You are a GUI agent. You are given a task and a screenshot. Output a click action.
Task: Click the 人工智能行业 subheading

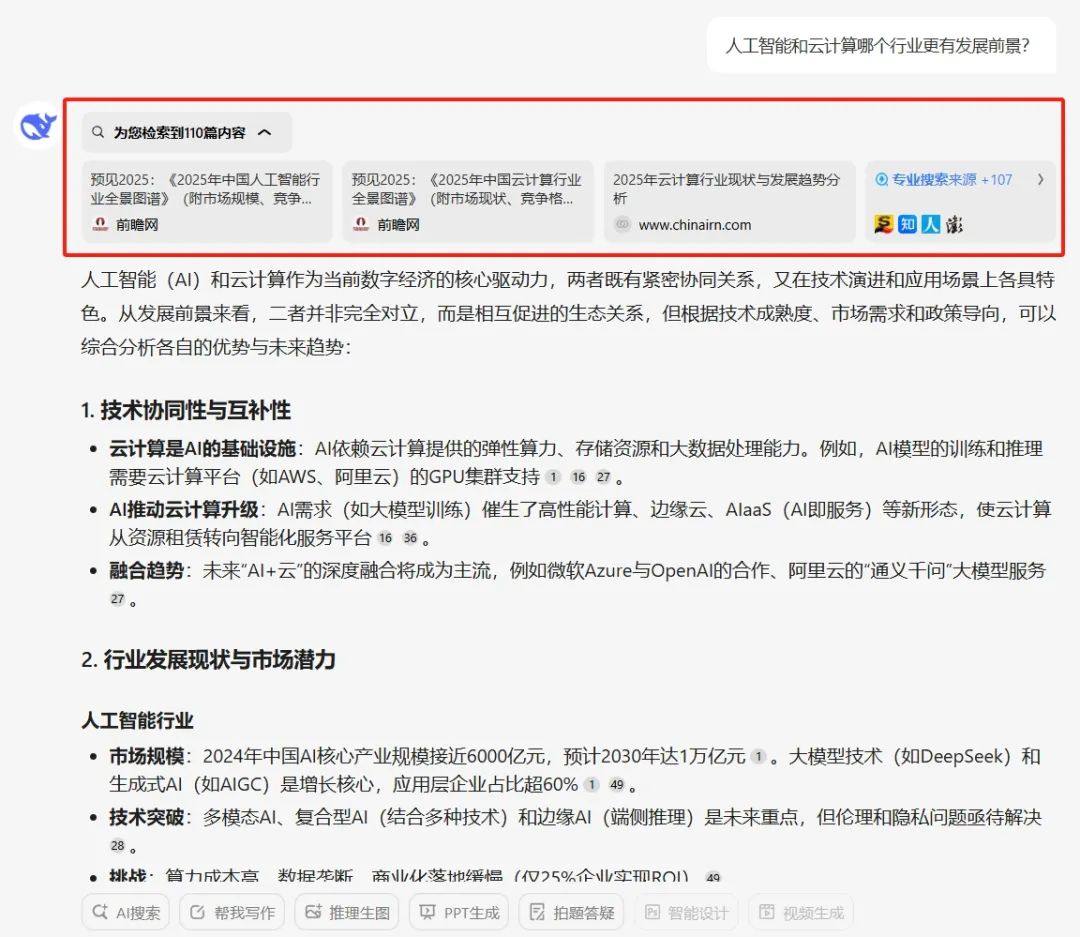coord(137,721)
